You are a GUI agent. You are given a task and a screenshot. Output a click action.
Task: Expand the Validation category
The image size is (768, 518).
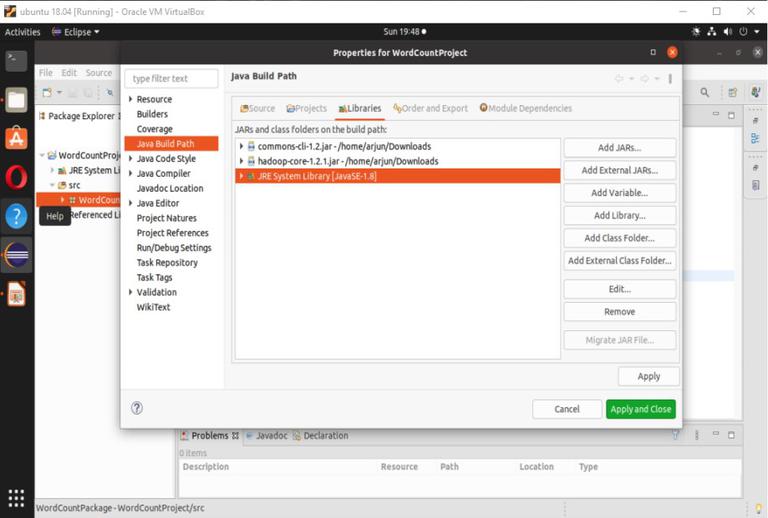coord(130,292)
